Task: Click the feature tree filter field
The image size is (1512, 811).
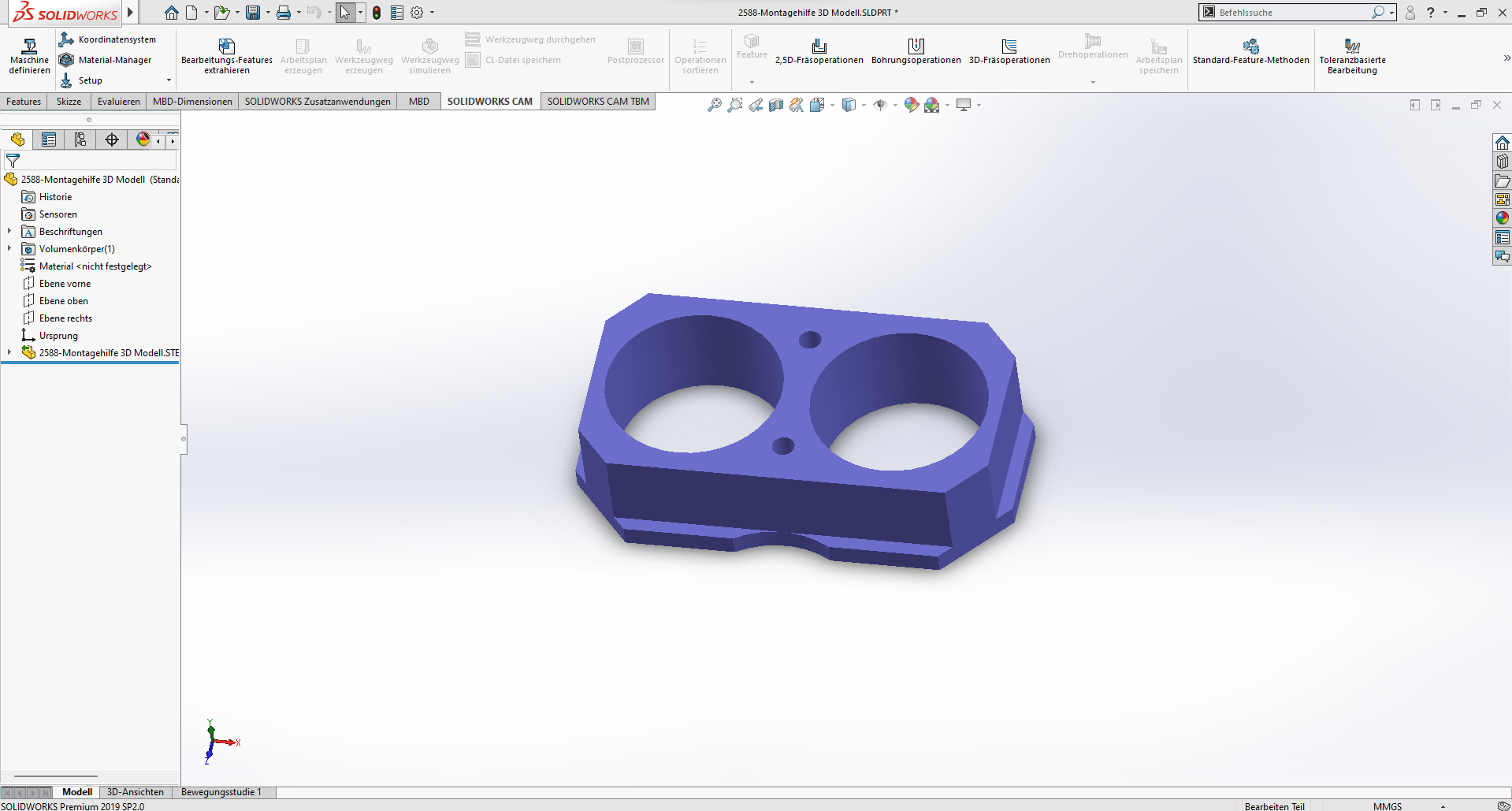Action: tap(91, 161)
